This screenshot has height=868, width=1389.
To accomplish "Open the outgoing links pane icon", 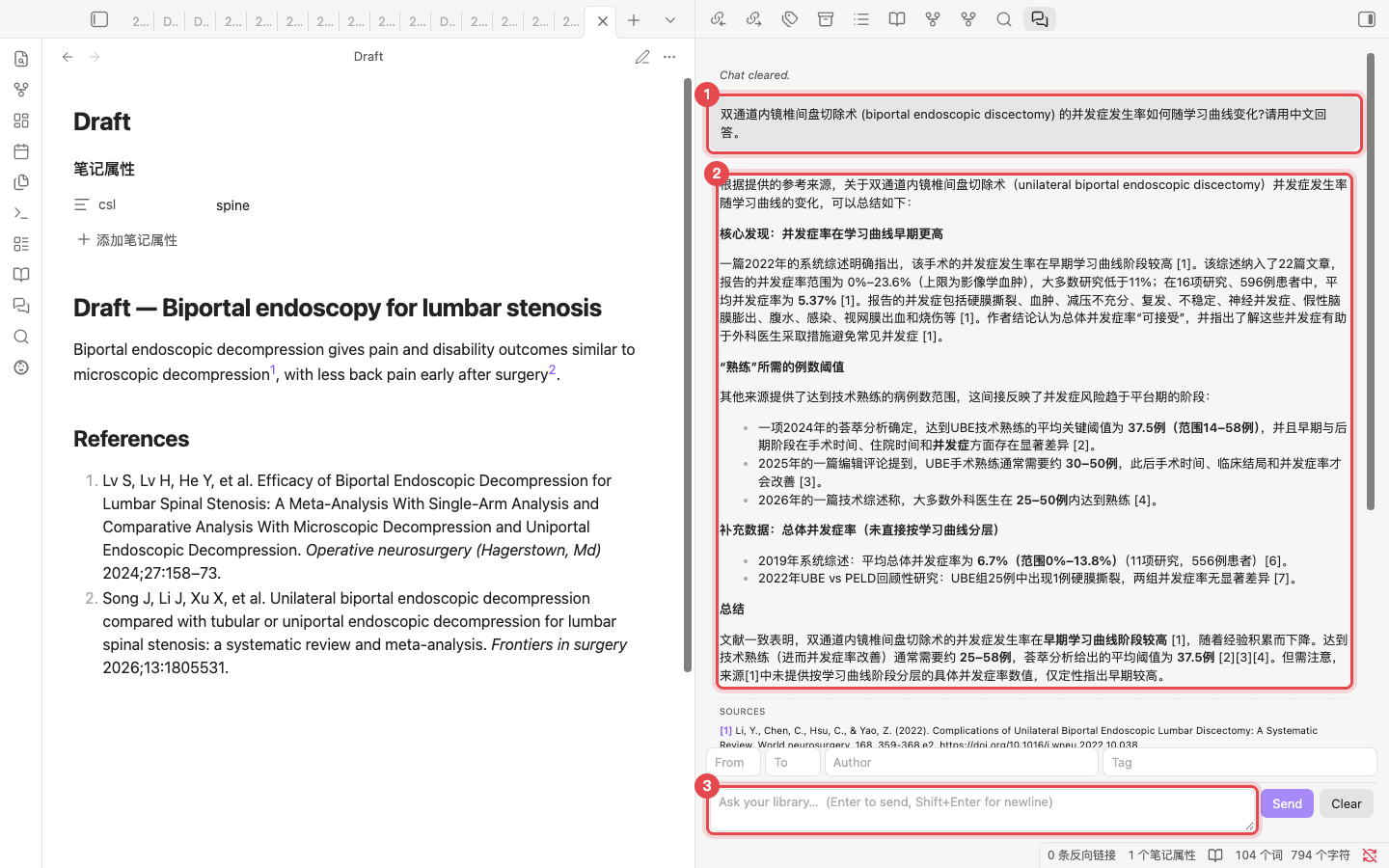I will coord(753,19).
